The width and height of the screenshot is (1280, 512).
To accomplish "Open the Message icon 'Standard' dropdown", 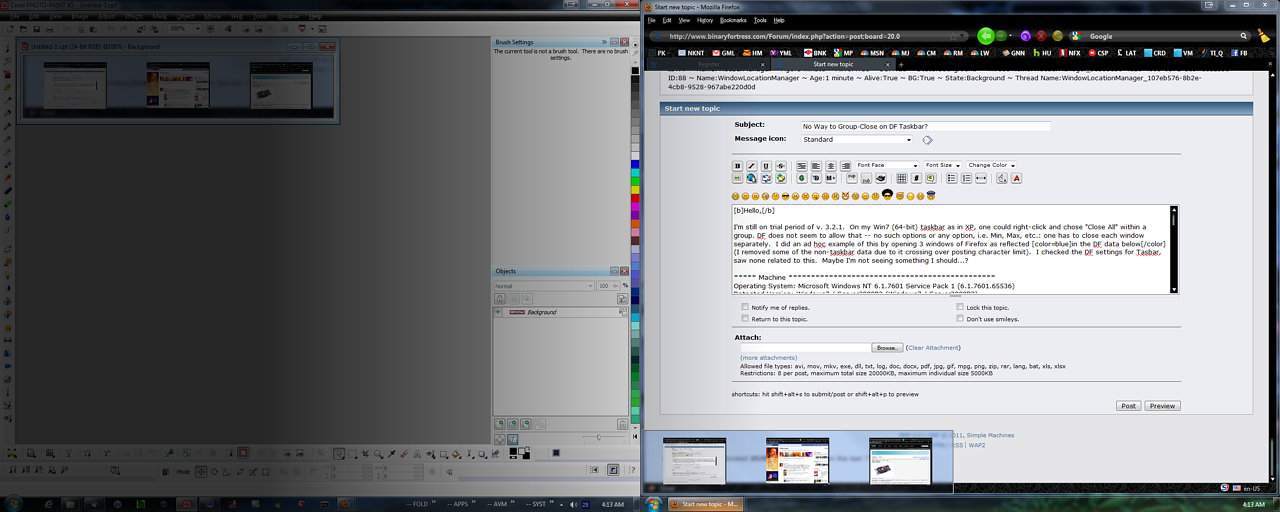I will coord(858,140).
